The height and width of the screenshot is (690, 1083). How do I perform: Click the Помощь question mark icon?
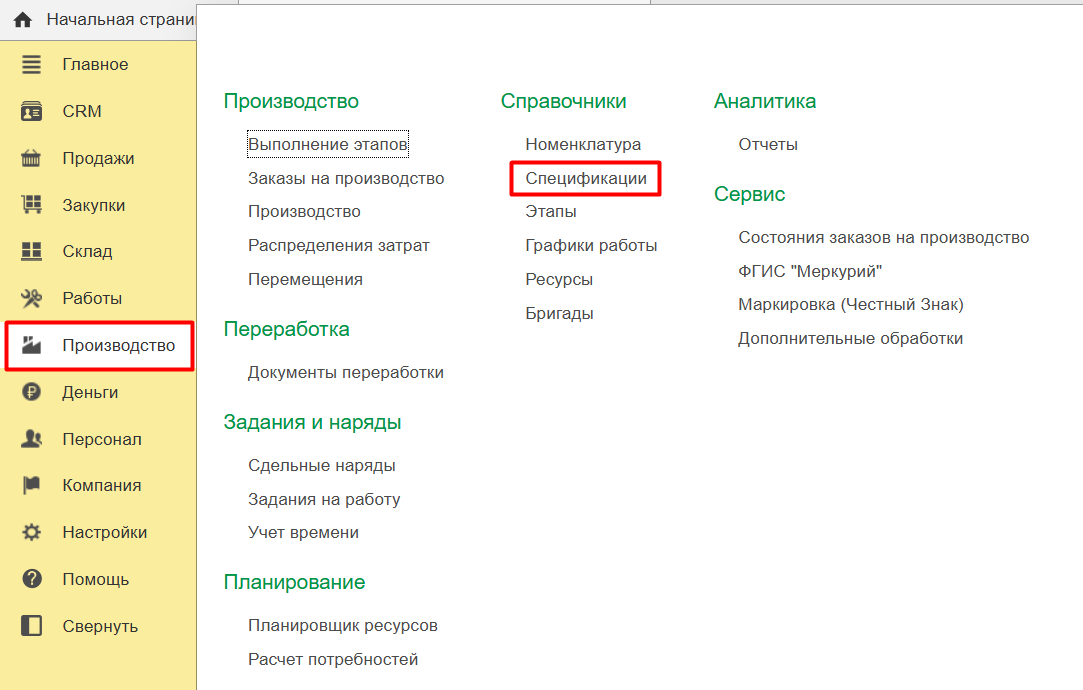click(x=31, y=579)
